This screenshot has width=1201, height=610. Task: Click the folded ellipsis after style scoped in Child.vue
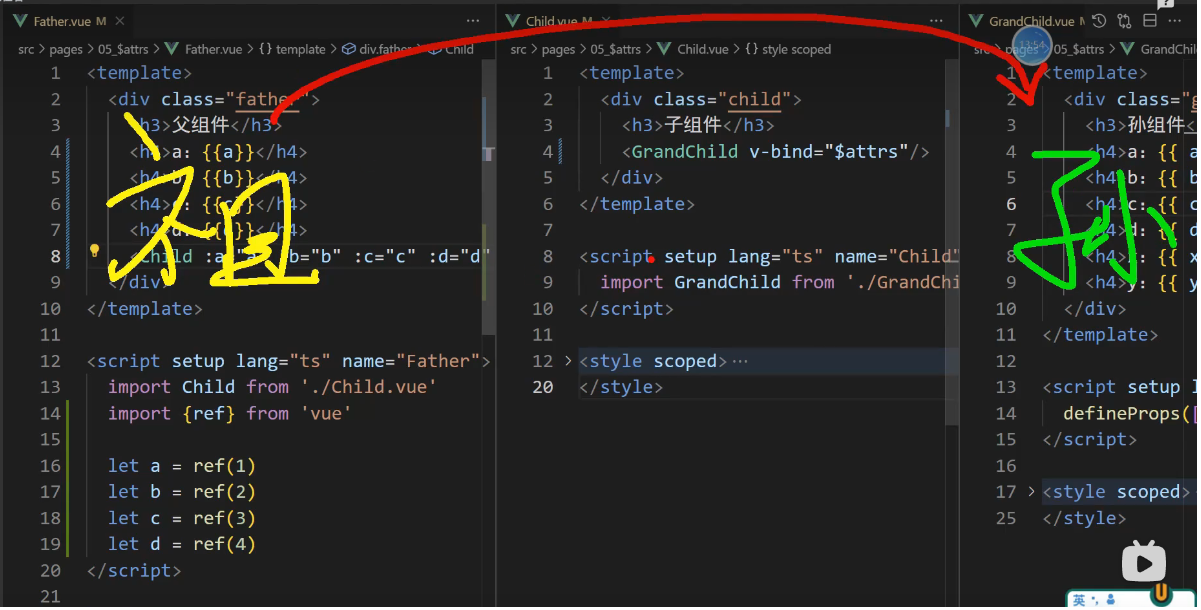coord(740,361)
